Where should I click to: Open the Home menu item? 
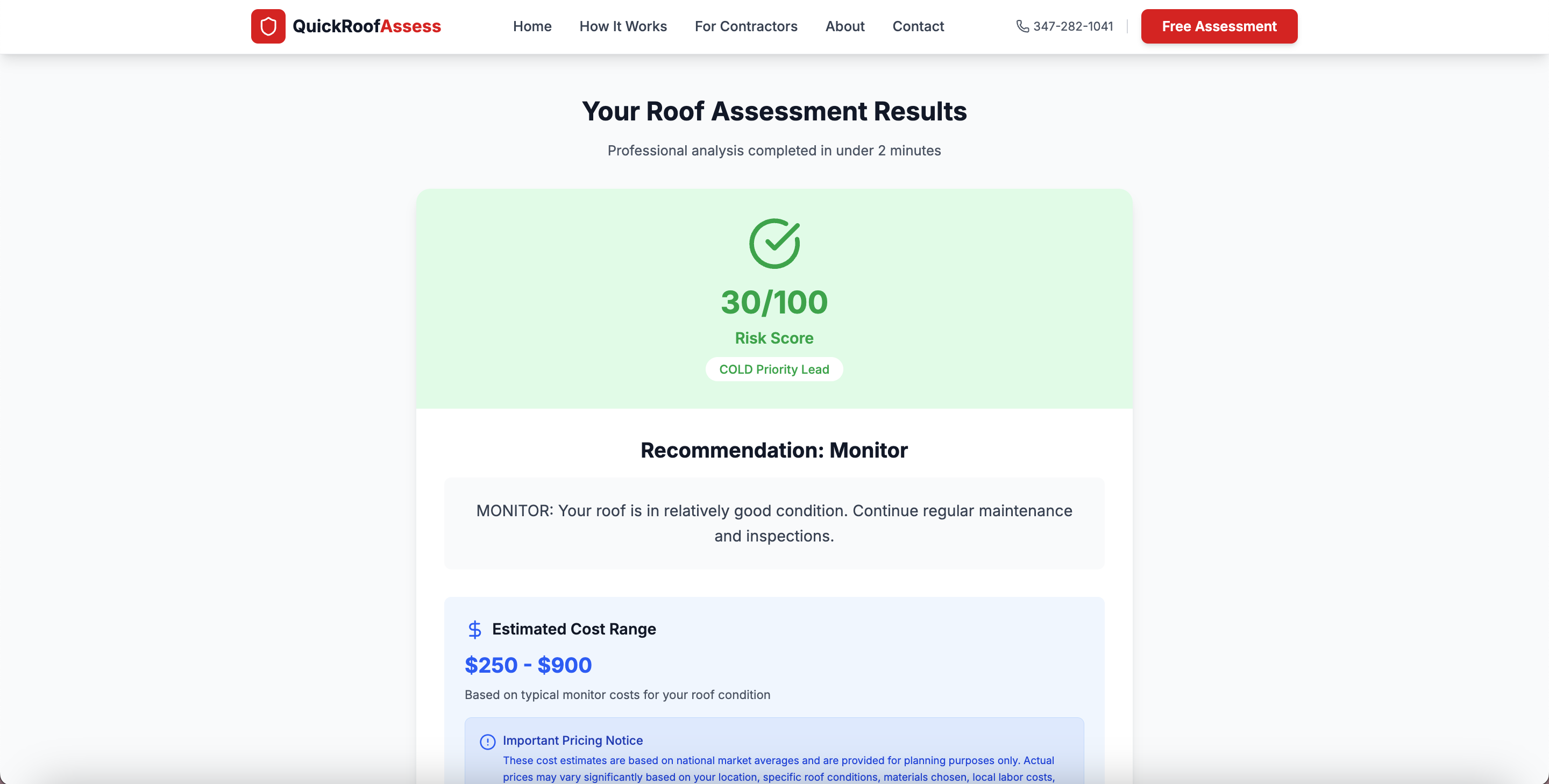[x=531, y=26]
